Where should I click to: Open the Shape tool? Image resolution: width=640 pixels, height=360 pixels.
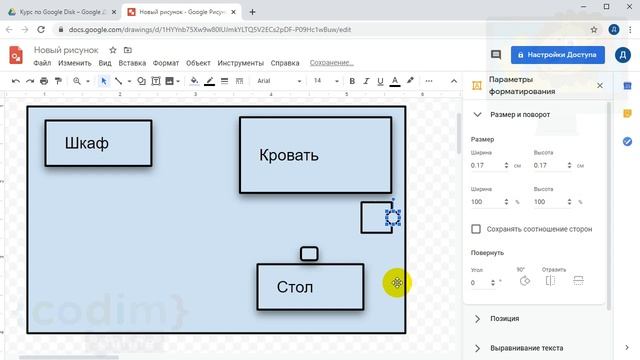click(142, 81)
